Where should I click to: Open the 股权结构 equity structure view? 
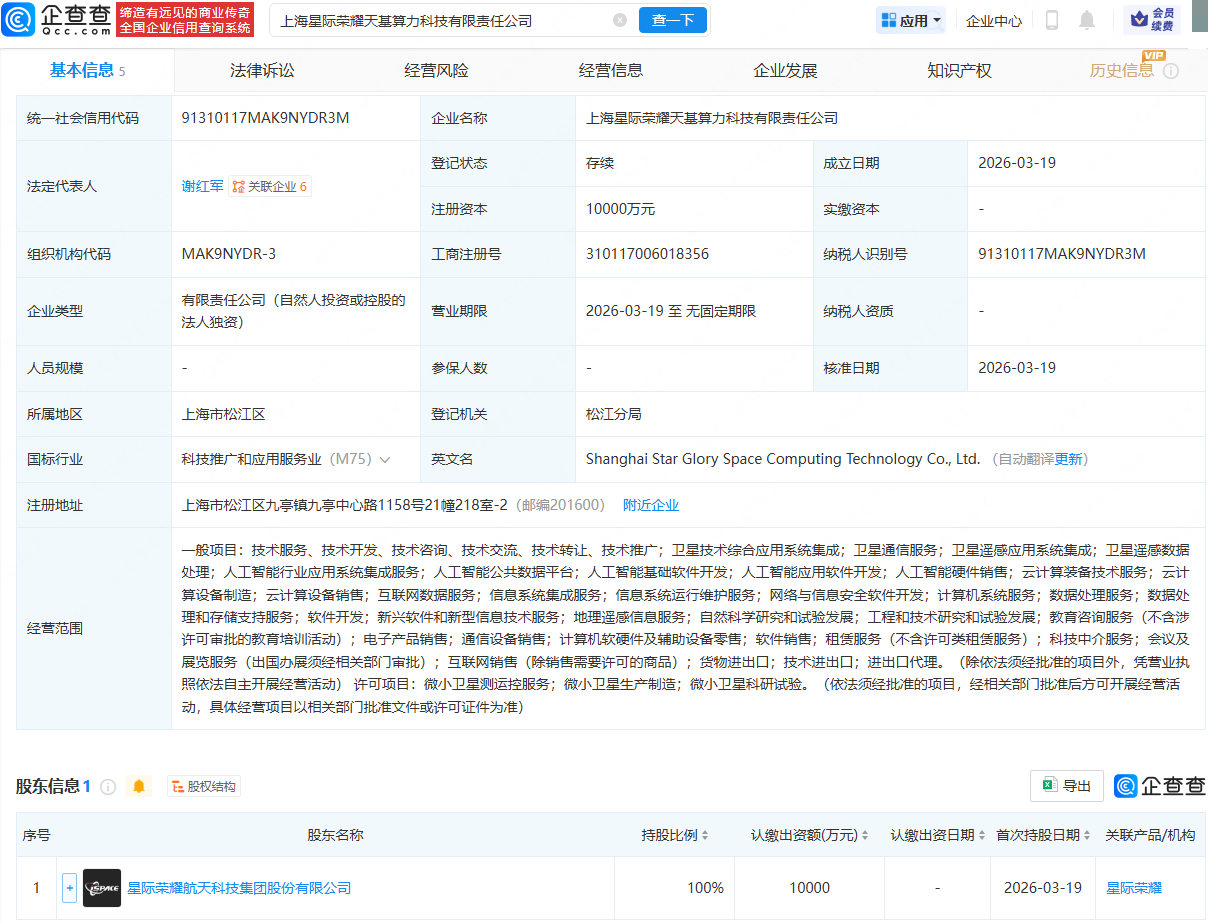tap(204, 786)
